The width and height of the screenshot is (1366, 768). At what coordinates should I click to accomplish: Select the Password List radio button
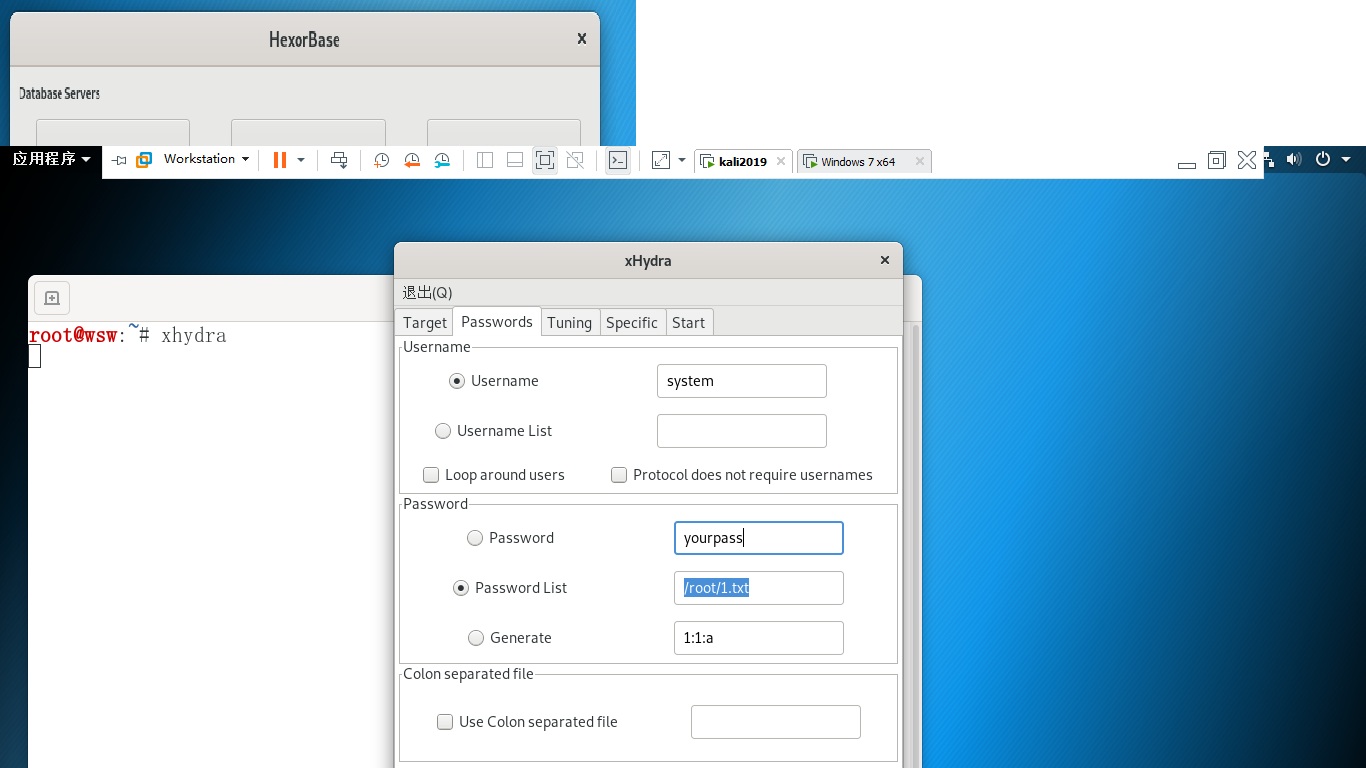[x=461, y=588]
